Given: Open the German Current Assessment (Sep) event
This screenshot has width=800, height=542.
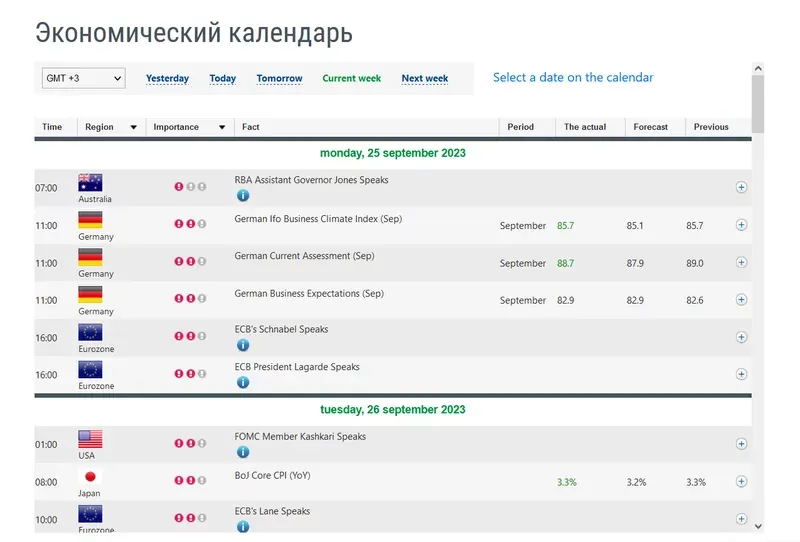Looking at the screenshot, I should click(304, 256).
